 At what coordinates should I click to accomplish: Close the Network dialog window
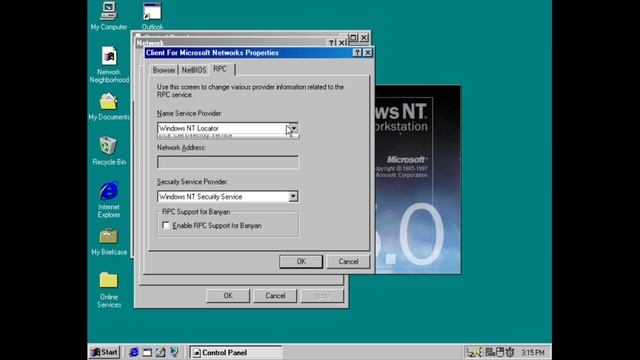pyautogui.click(x=342, y=42)
